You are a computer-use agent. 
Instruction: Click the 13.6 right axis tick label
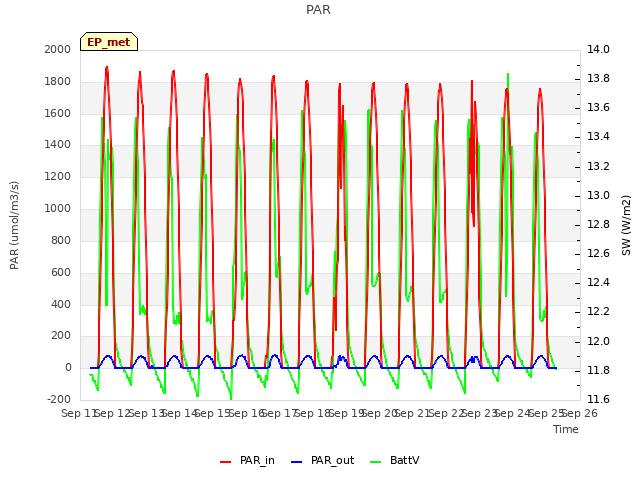point(598,108)
